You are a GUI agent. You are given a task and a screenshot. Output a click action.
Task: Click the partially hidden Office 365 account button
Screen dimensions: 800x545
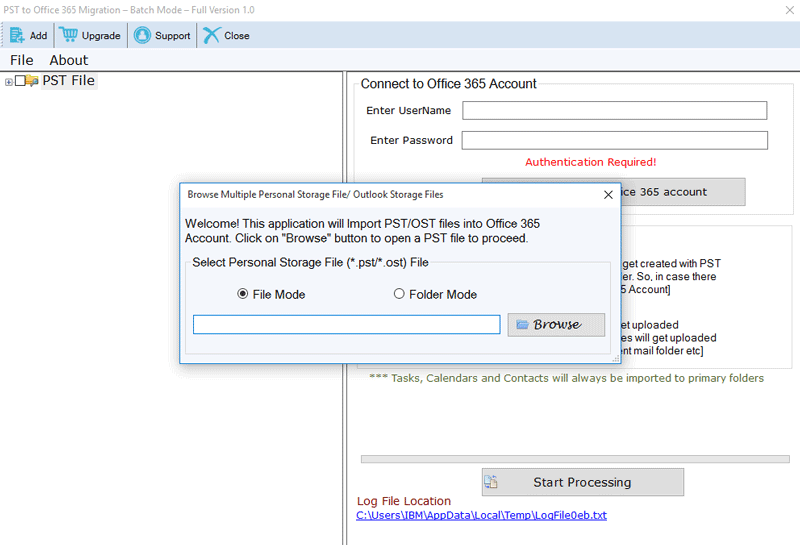683,192
